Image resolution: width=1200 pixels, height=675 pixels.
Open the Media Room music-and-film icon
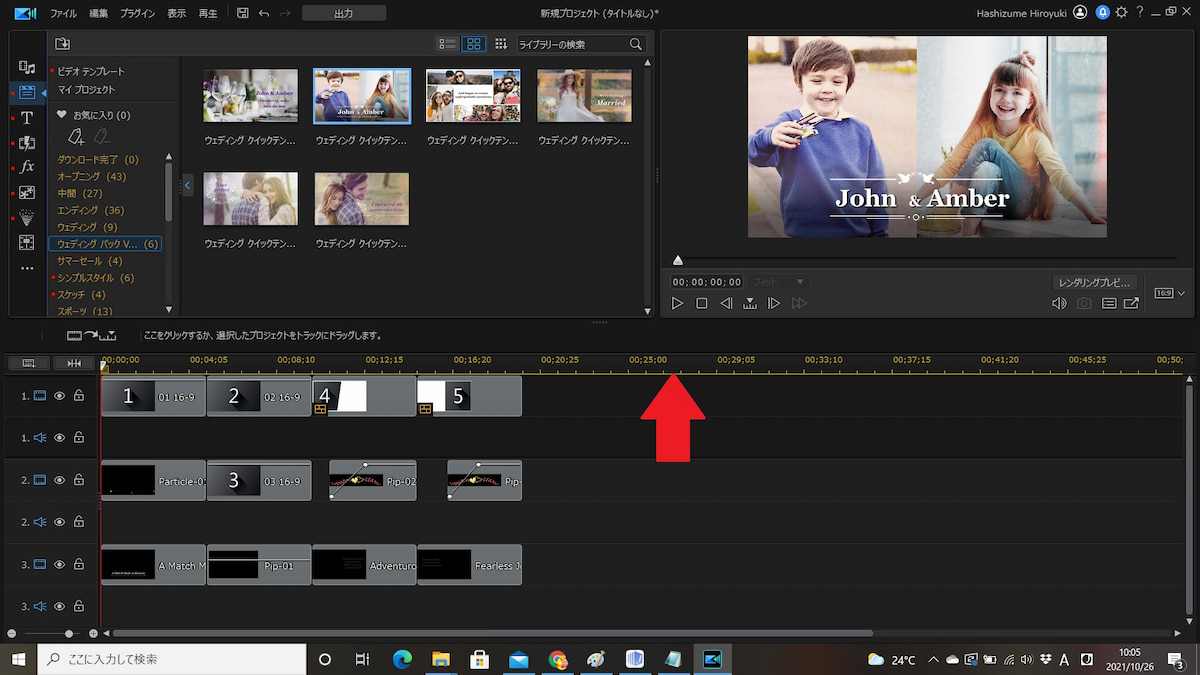coord(27,67)
